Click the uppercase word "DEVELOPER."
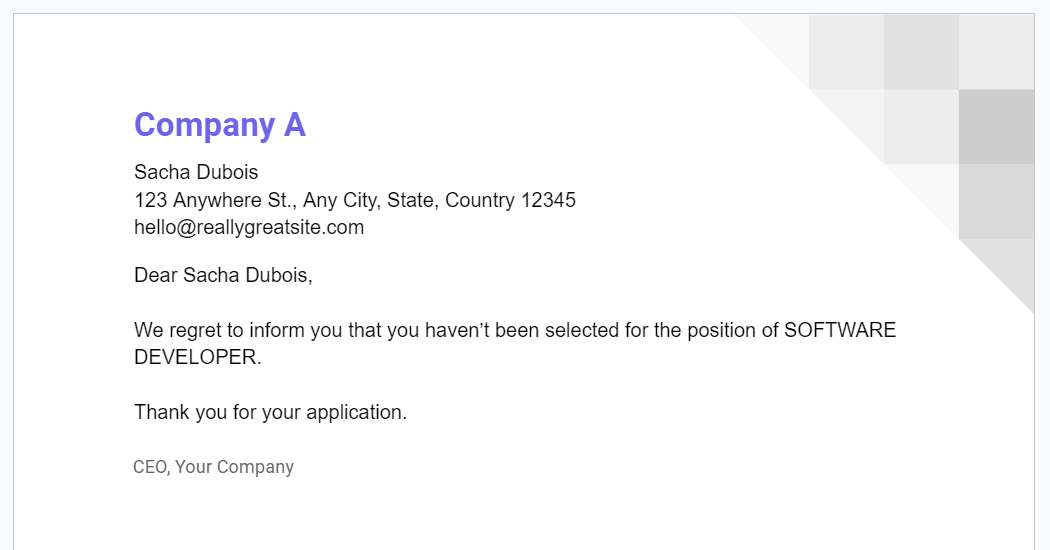1050x550 pixels. [x=197, y=358]
